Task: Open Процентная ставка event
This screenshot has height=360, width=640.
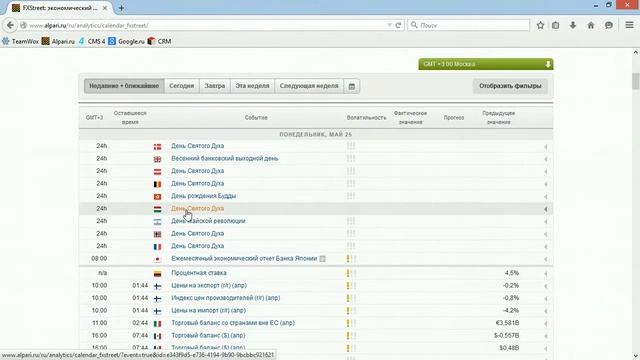Action: coord(199,273)
